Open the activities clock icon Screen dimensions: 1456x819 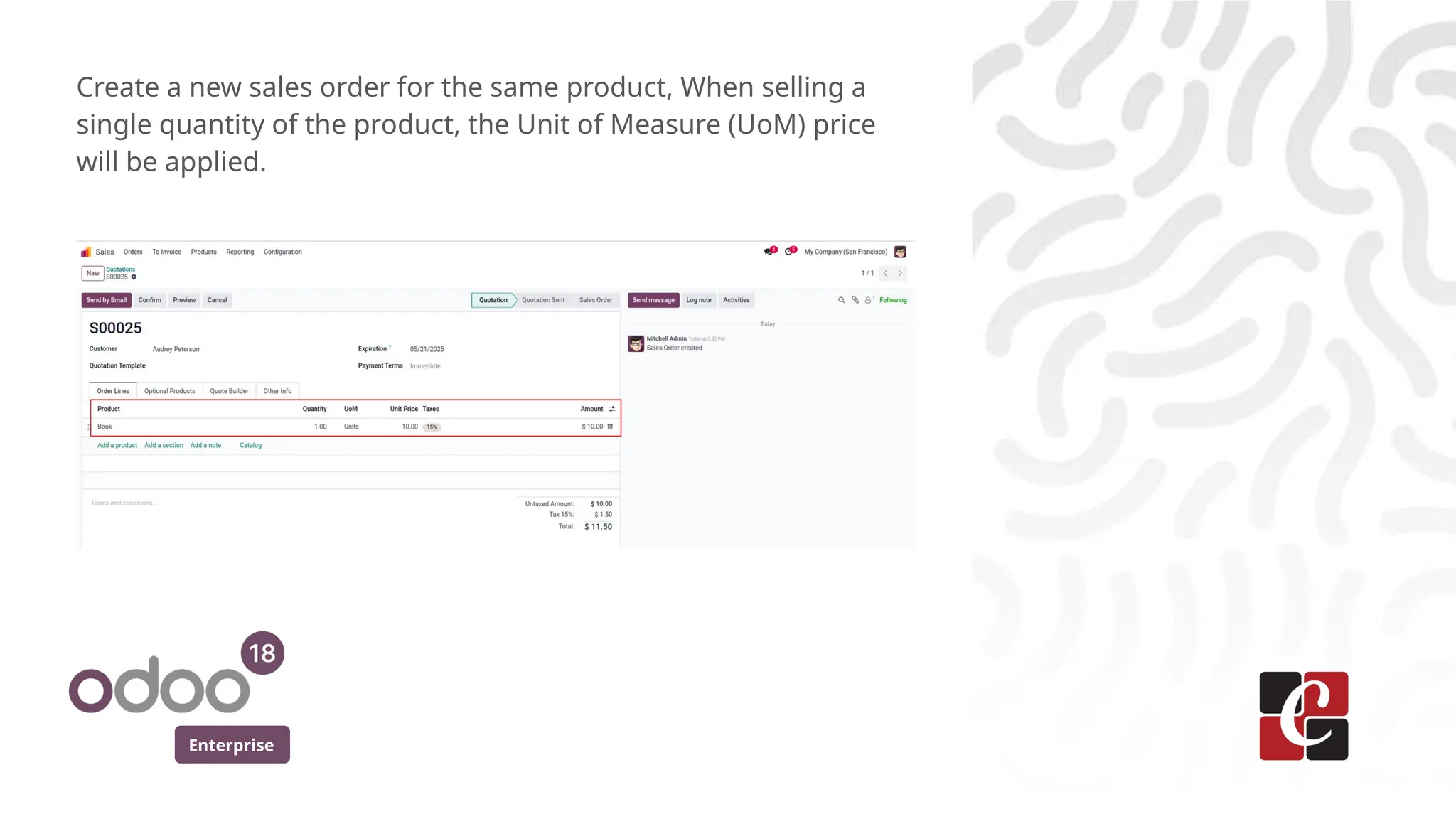coord(788,252)
